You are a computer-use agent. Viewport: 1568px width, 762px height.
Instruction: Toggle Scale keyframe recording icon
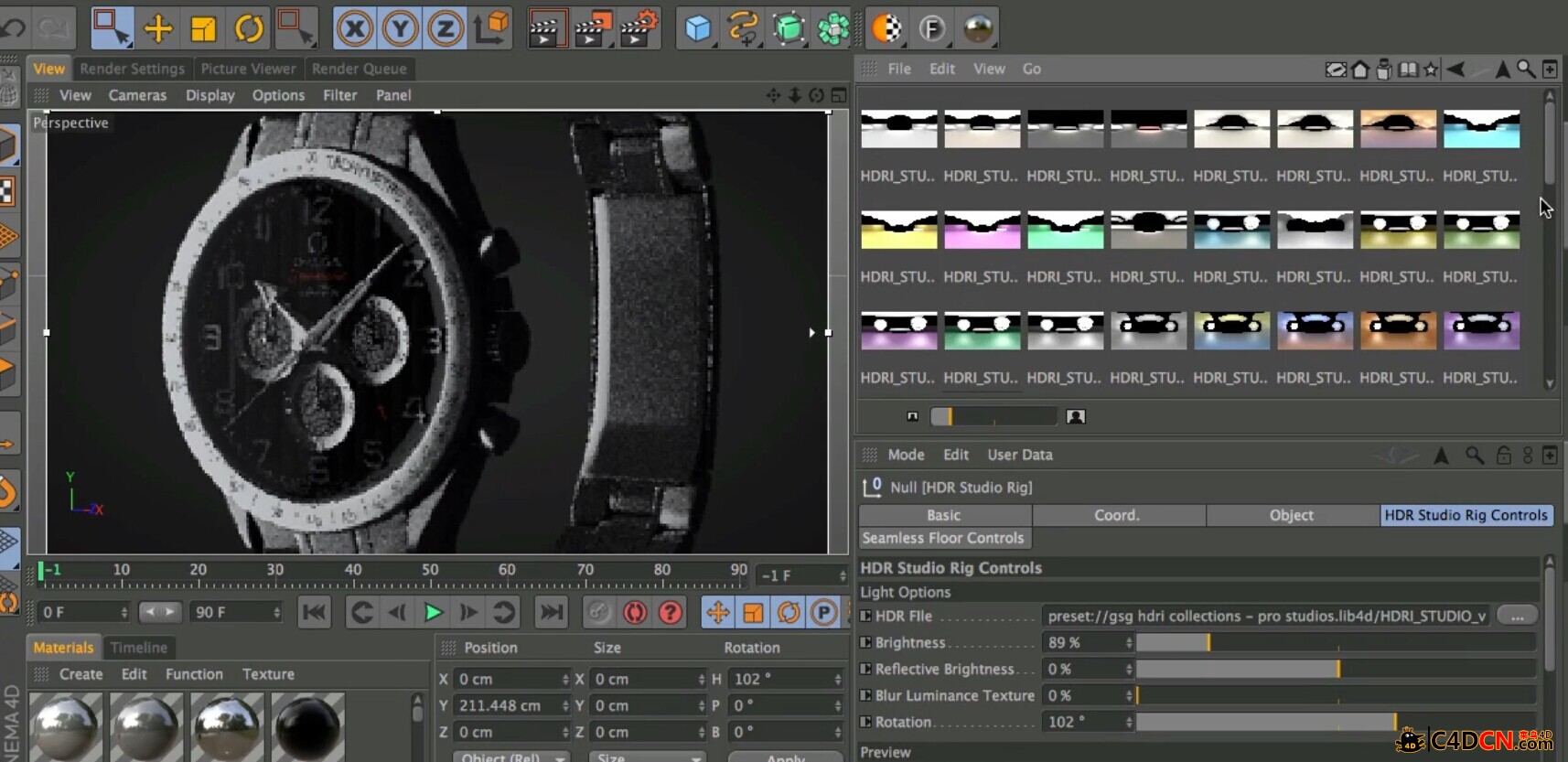coord(753,612)
